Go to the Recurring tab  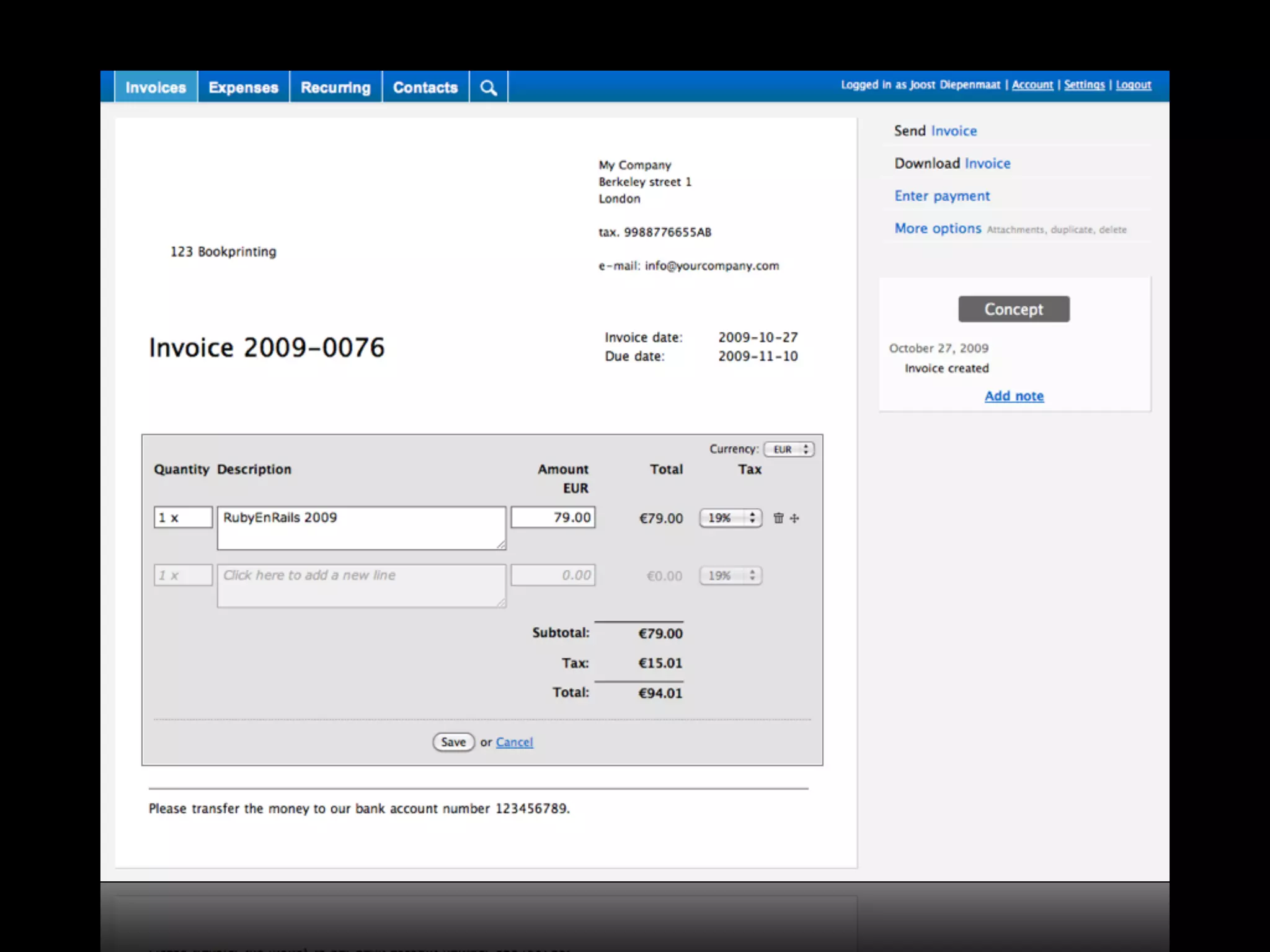pyautogui.click(x=335, y=87)
